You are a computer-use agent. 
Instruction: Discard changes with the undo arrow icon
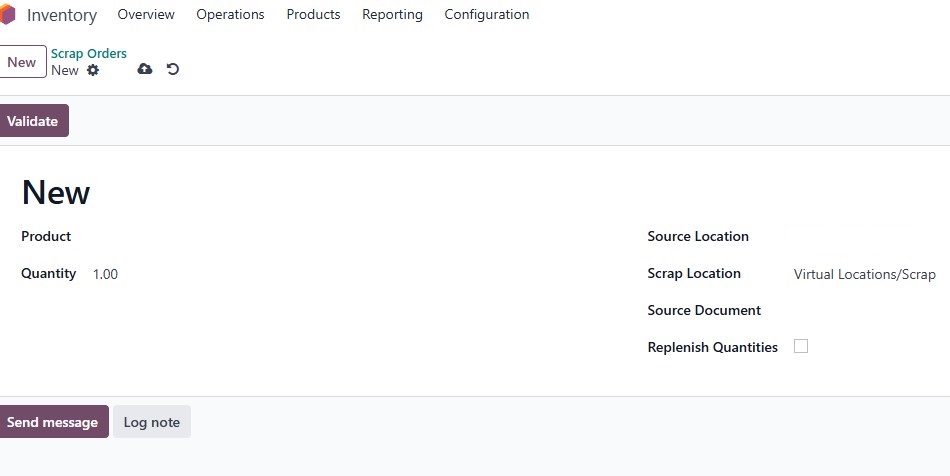(x=173, y=69)
